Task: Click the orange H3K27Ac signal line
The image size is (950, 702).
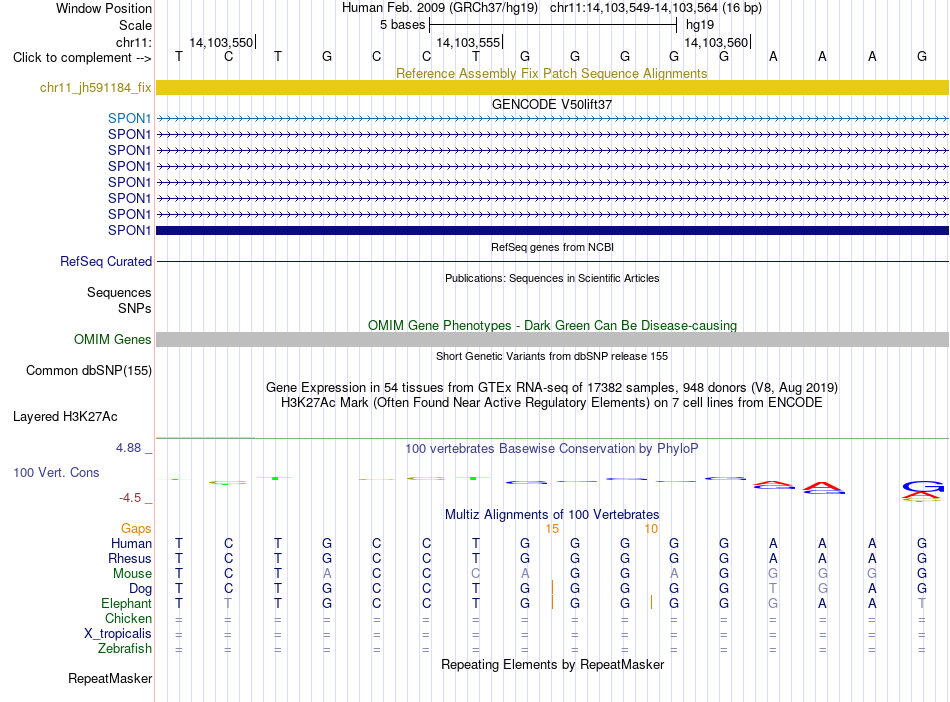Action: [205, 437]
